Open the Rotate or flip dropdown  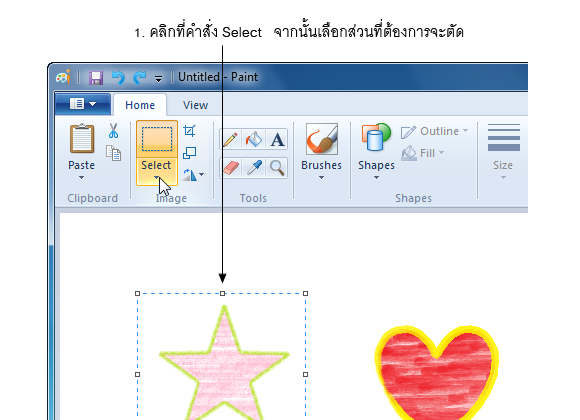click(x=193, y=174)
